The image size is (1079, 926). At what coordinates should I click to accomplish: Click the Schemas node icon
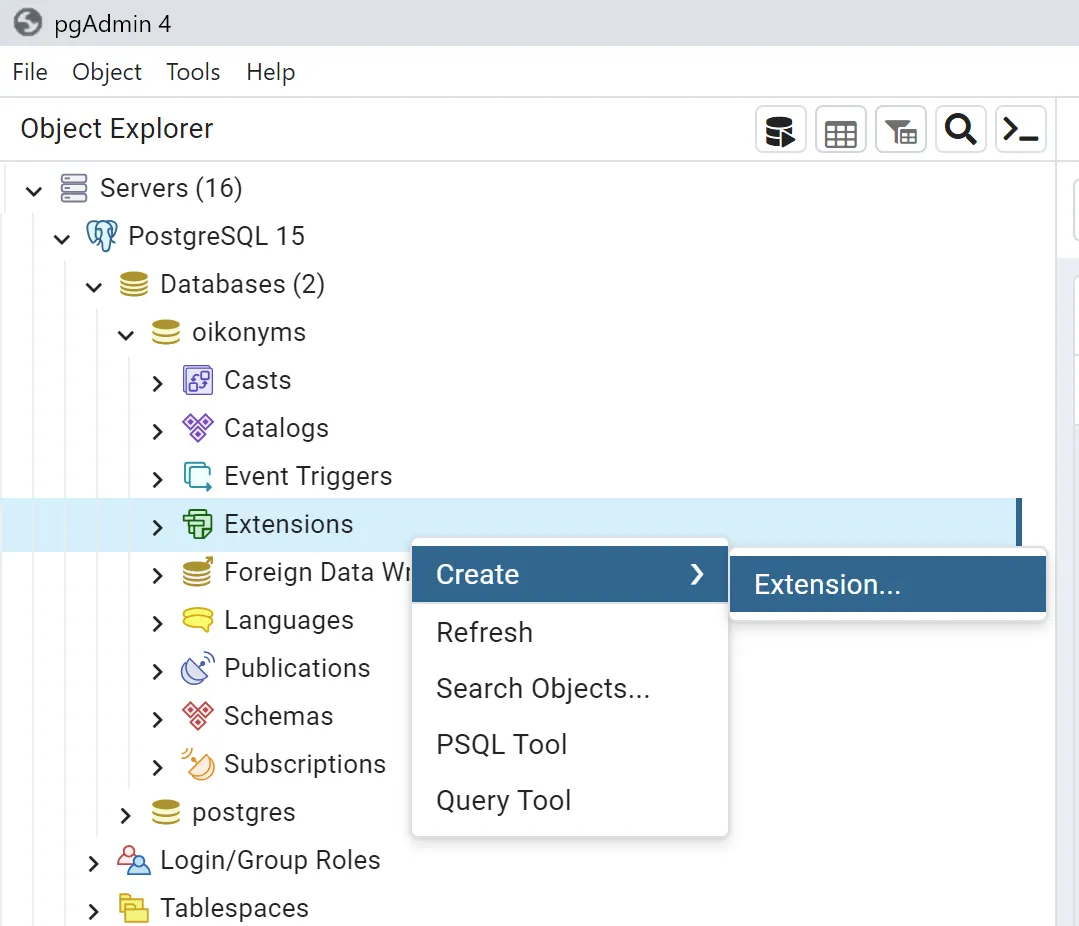coord(198,716)
